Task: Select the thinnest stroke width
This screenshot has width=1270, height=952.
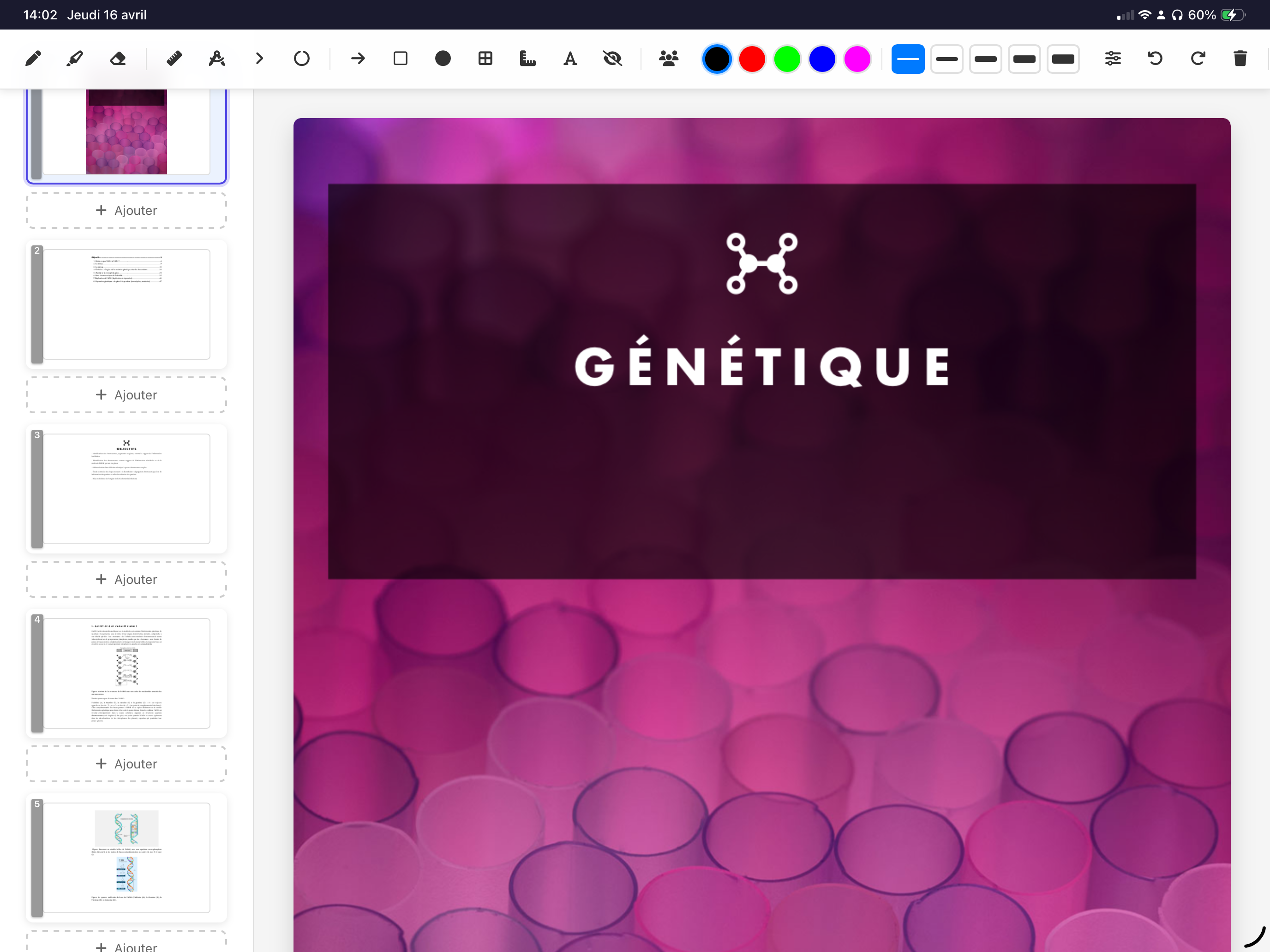Action: 908,59
